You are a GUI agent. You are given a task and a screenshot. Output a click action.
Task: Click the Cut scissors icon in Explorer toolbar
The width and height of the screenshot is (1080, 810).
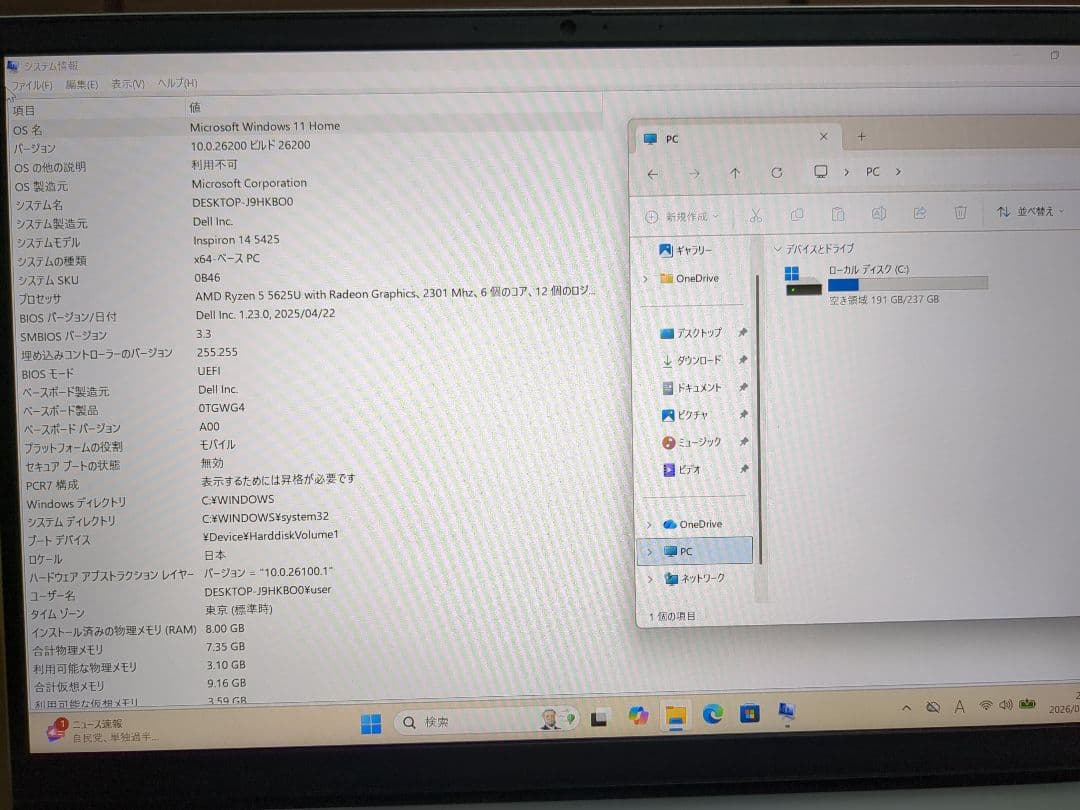[756, 214]
